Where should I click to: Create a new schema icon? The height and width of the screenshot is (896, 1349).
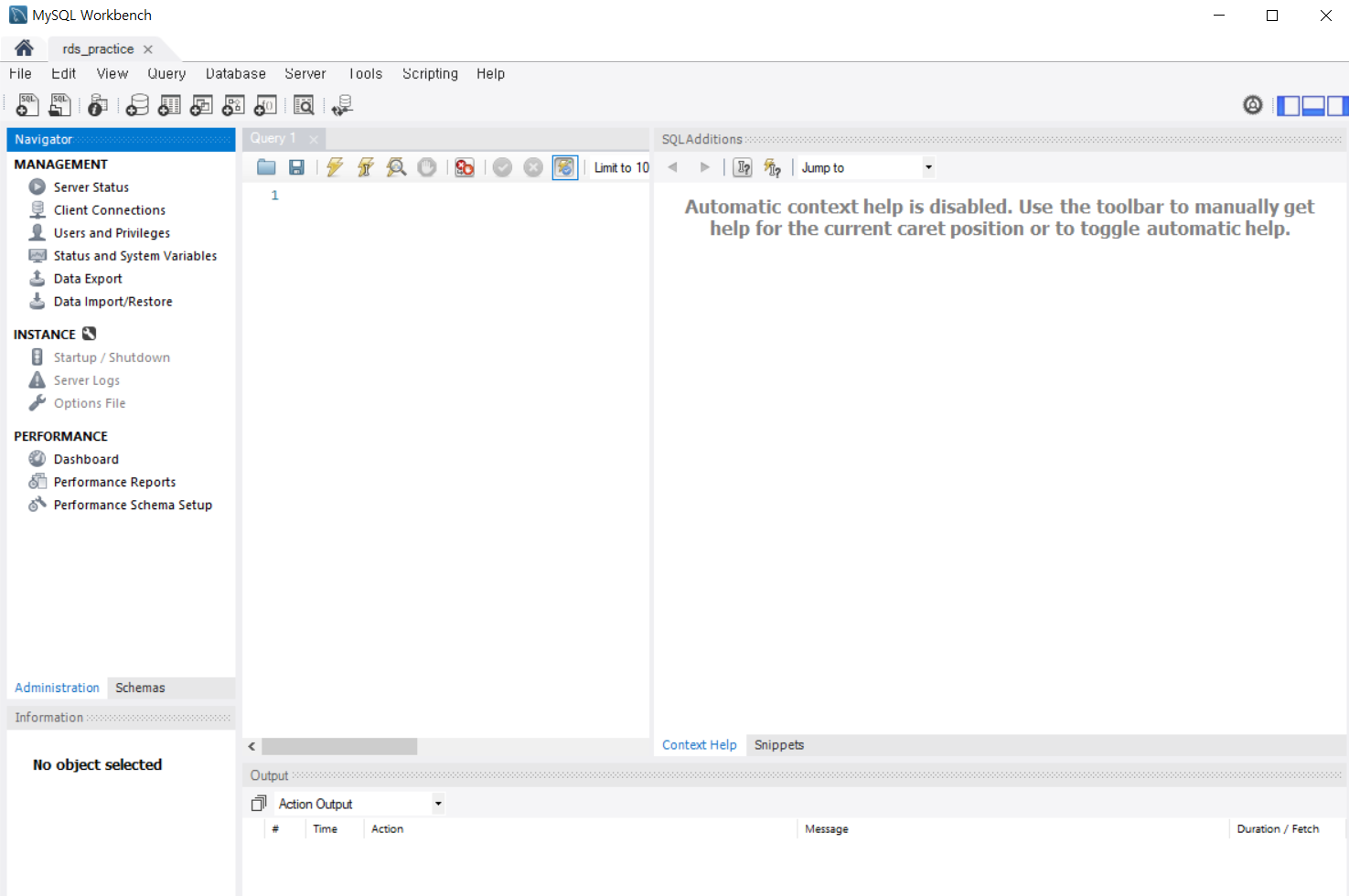click(137, 106)
